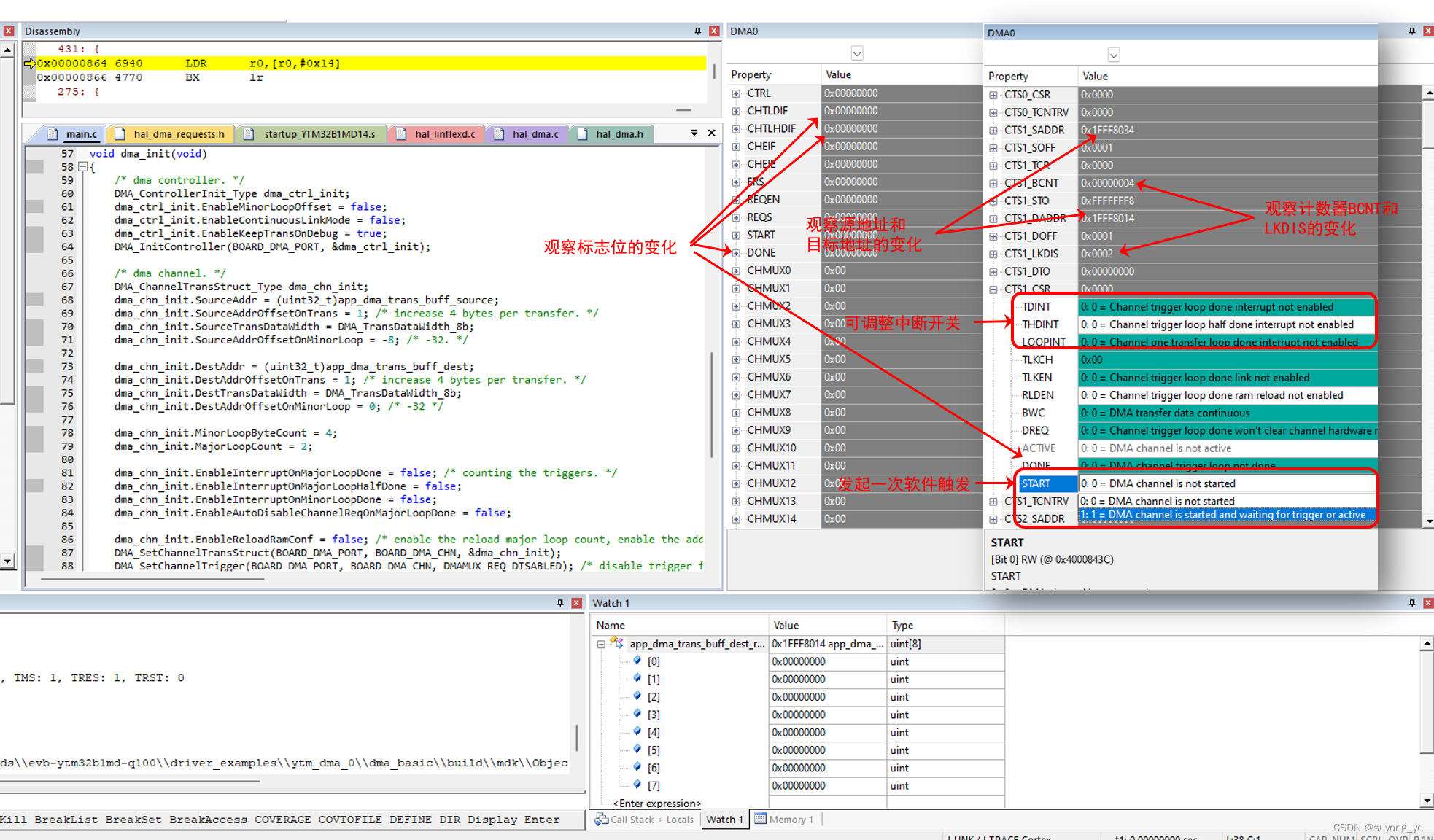
Task: Select the THDINT field value
Action: click(1228, 324)
